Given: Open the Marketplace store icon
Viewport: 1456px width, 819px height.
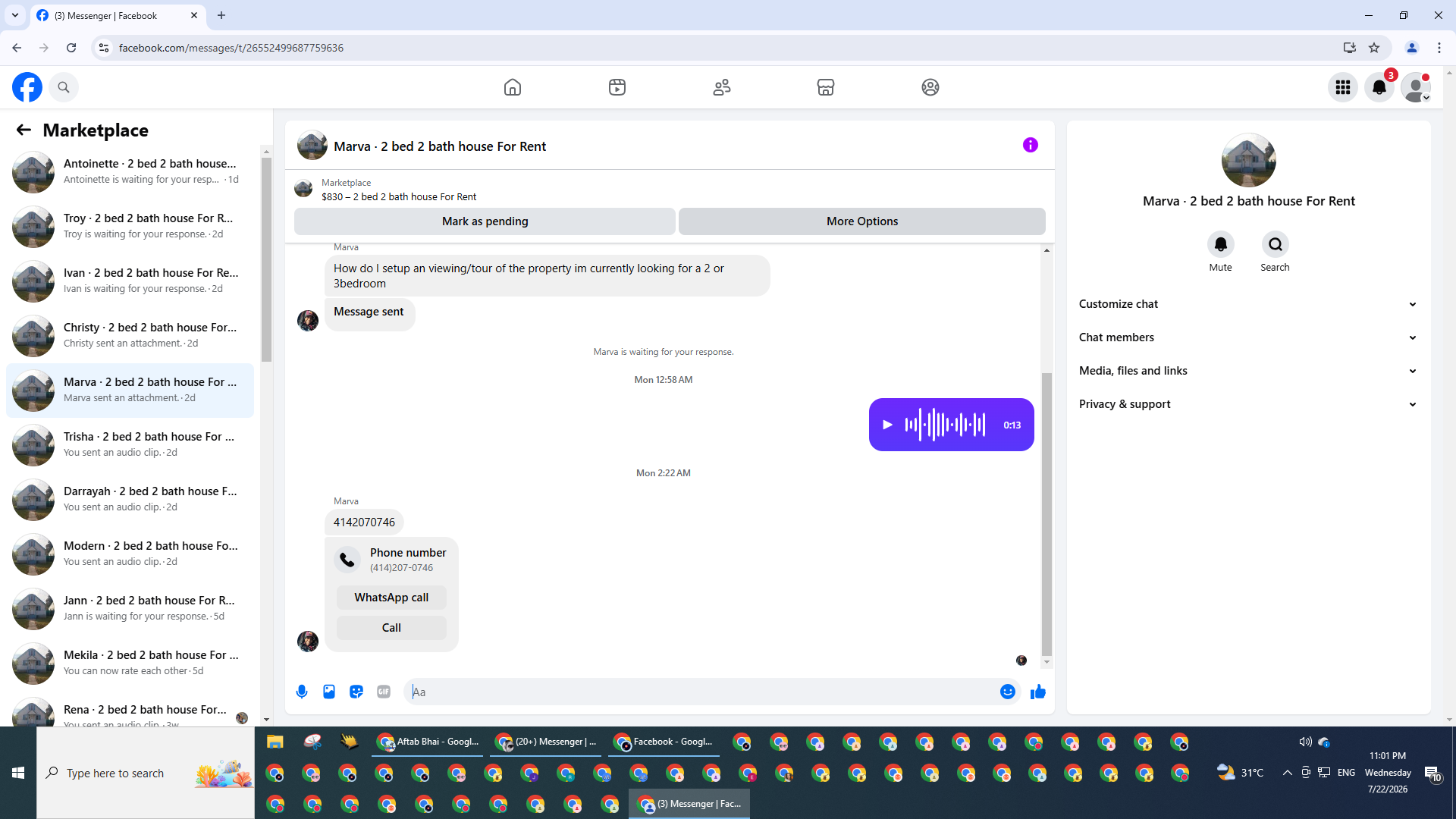Looking at the screenshot, I should [826, 87].
